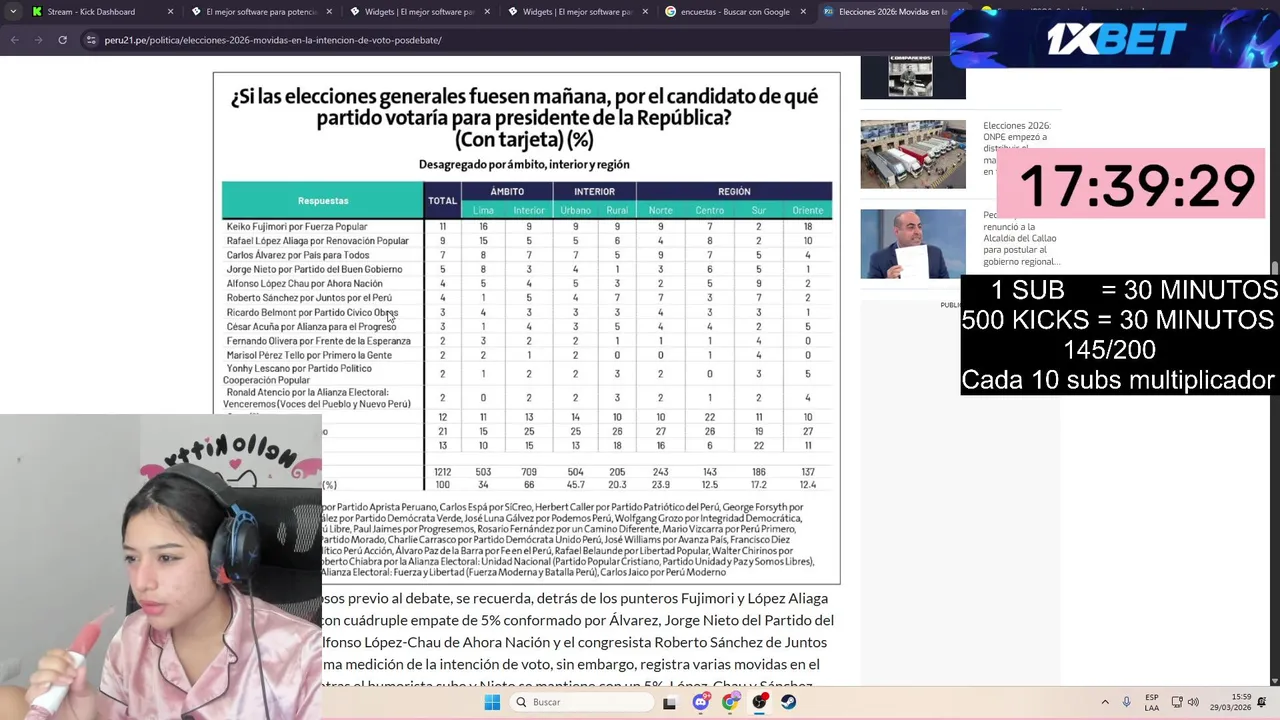
Task: Reload the current page
Action: point(62,40)
